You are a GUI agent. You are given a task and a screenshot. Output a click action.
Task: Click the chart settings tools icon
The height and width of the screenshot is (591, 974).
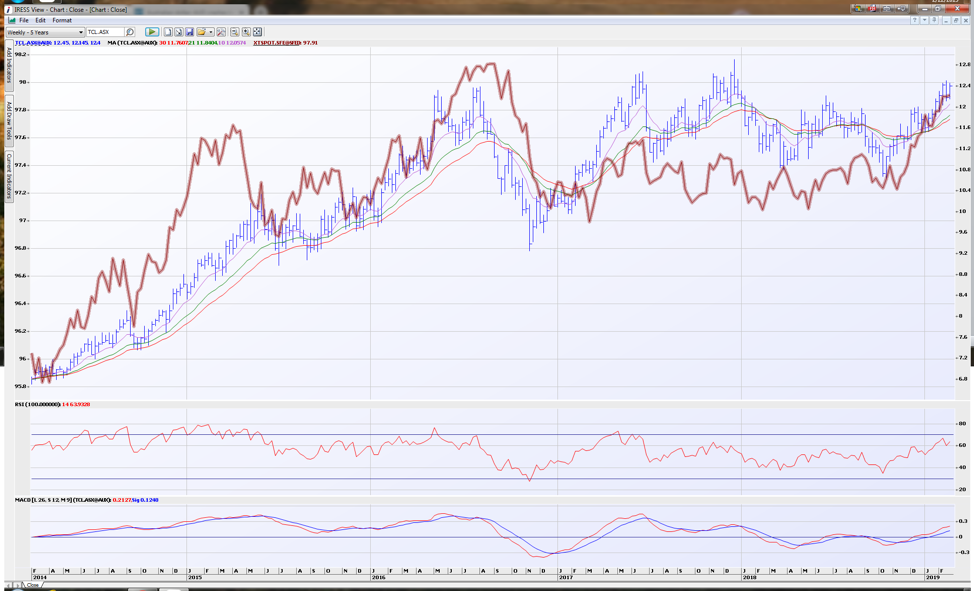point(221,32)
